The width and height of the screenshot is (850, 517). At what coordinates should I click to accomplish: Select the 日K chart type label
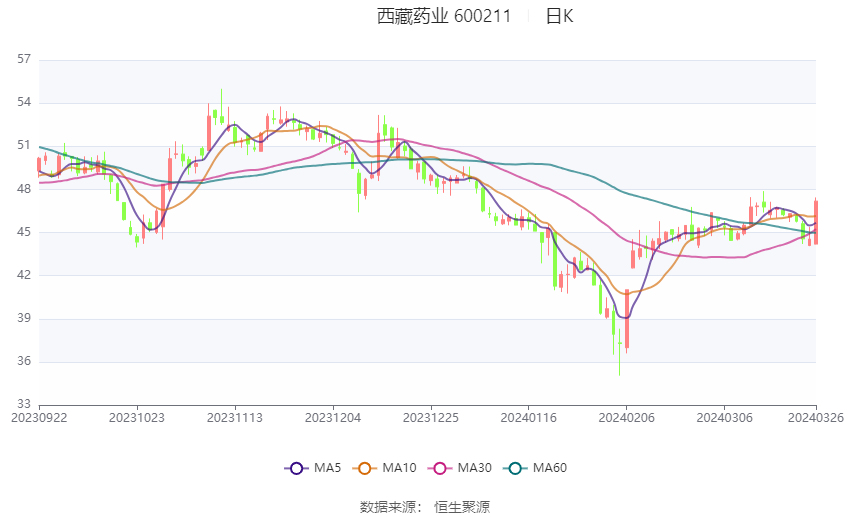559,16
